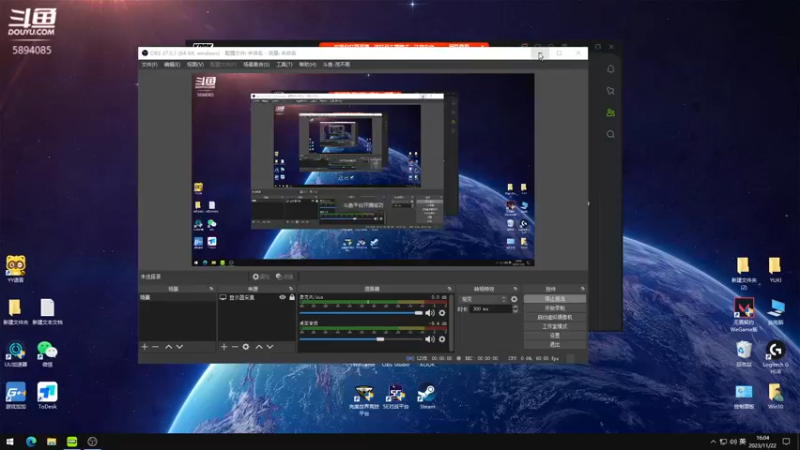800x450 pixels.
Task: Click the 开始录制 button
Action: (x=555, y=308)
